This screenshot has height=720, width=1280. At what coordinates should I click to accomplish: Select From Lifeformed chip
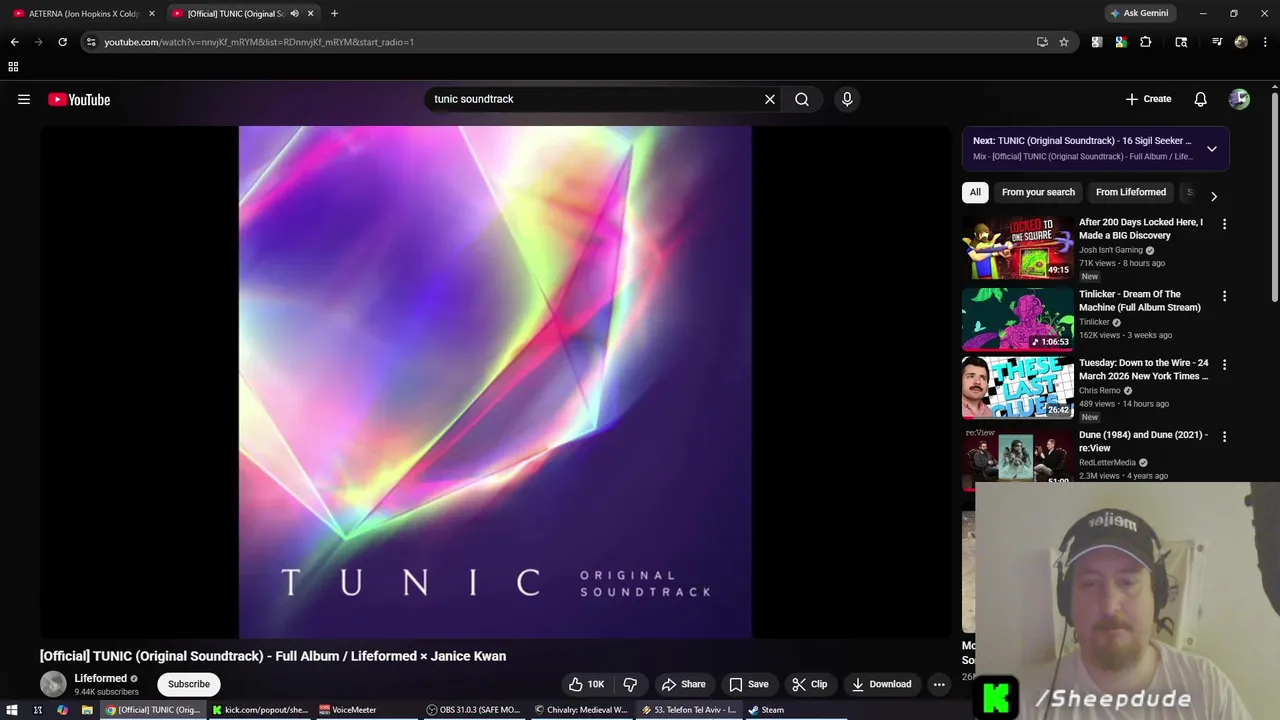click(x=1131, y=192)
